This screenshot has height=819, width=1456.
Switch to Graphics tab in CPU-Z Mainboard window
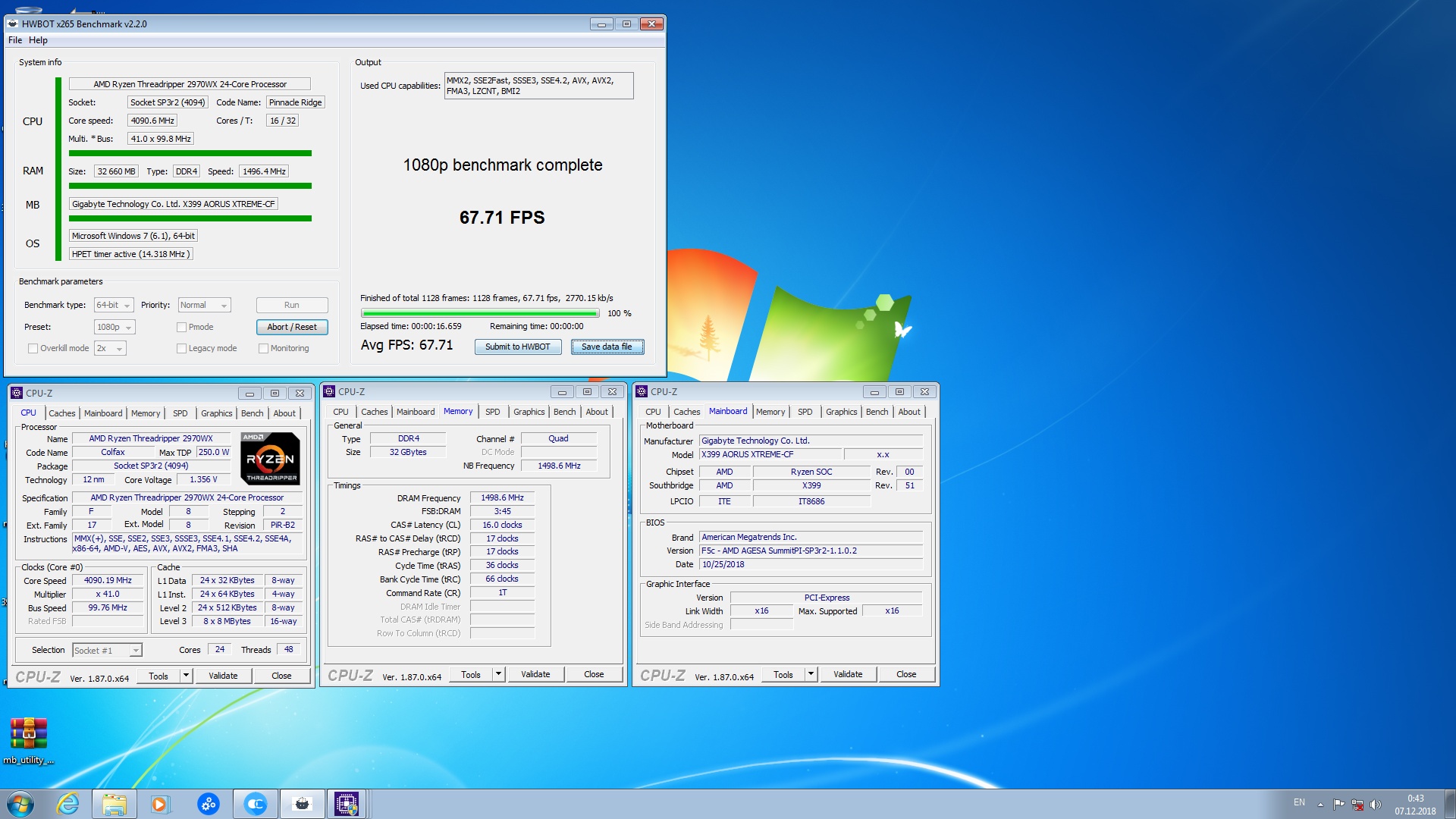pyautogui.click(x=841, y=412)
